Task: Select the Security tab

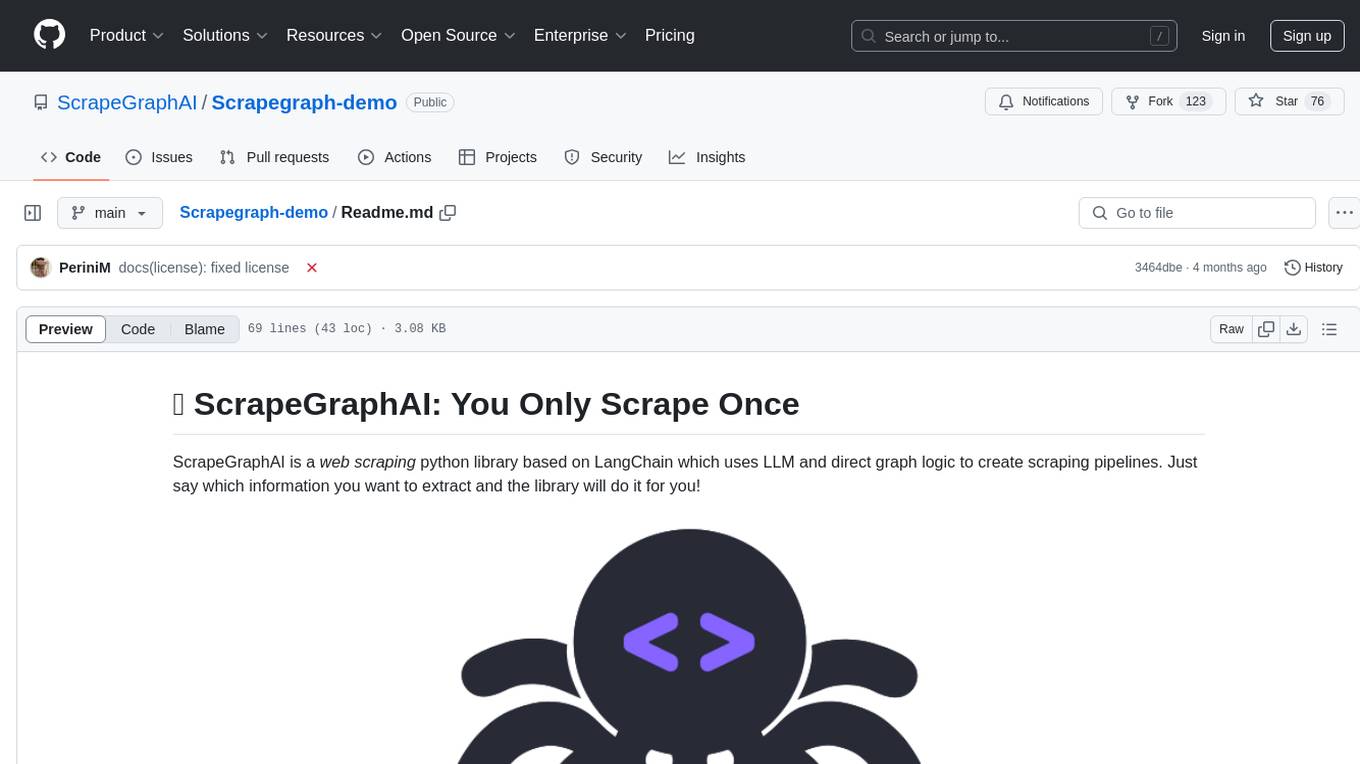Action: coord(603,157)
